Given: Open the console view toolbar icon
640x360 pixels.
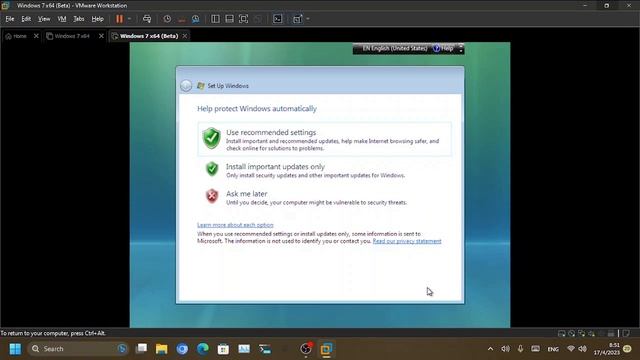Looking at the screenshot, I should click(x=278, y=19).
